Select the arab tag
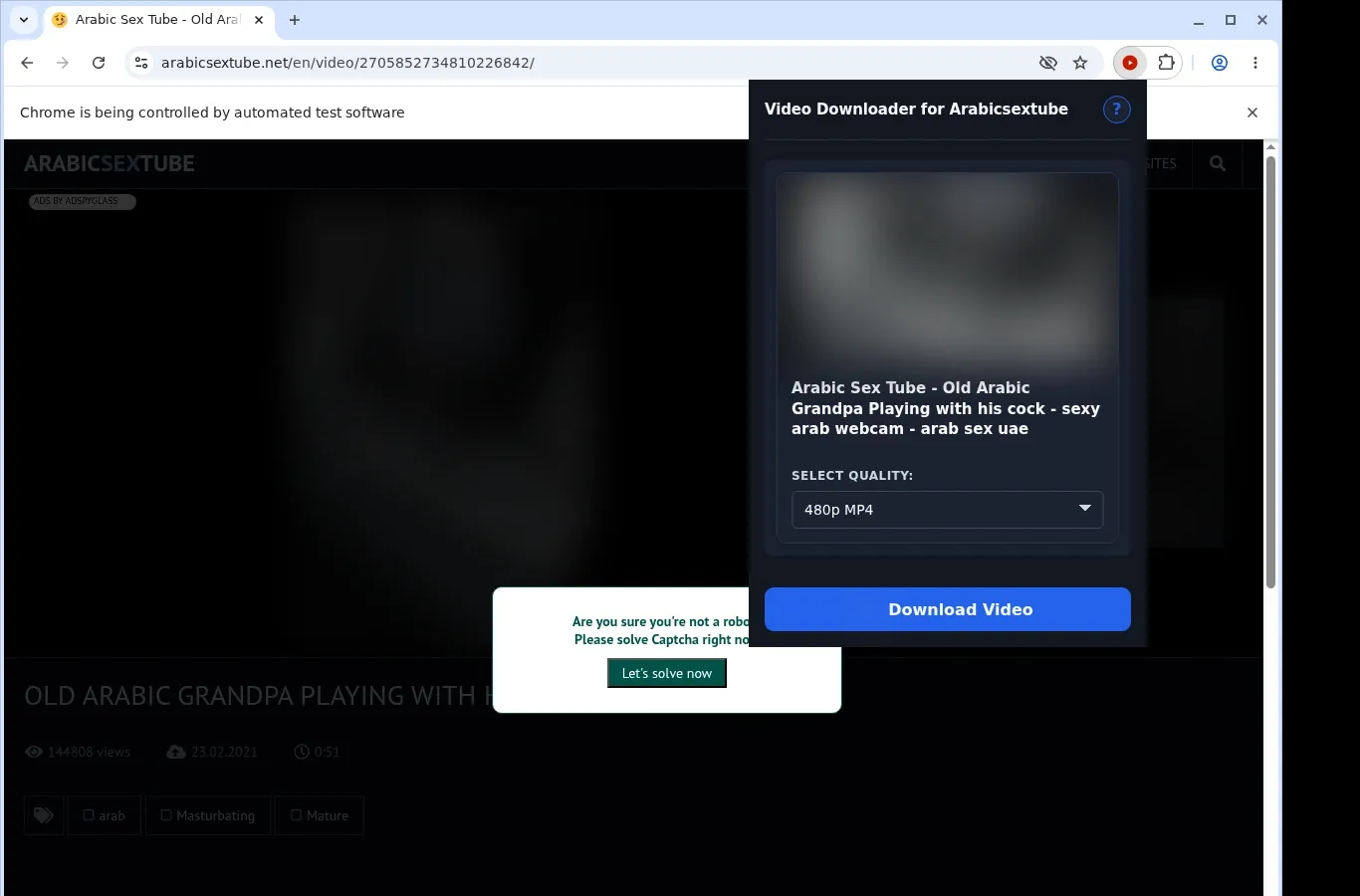The width and height of the screenshot is (1360, 896). [x=104, y=815]
